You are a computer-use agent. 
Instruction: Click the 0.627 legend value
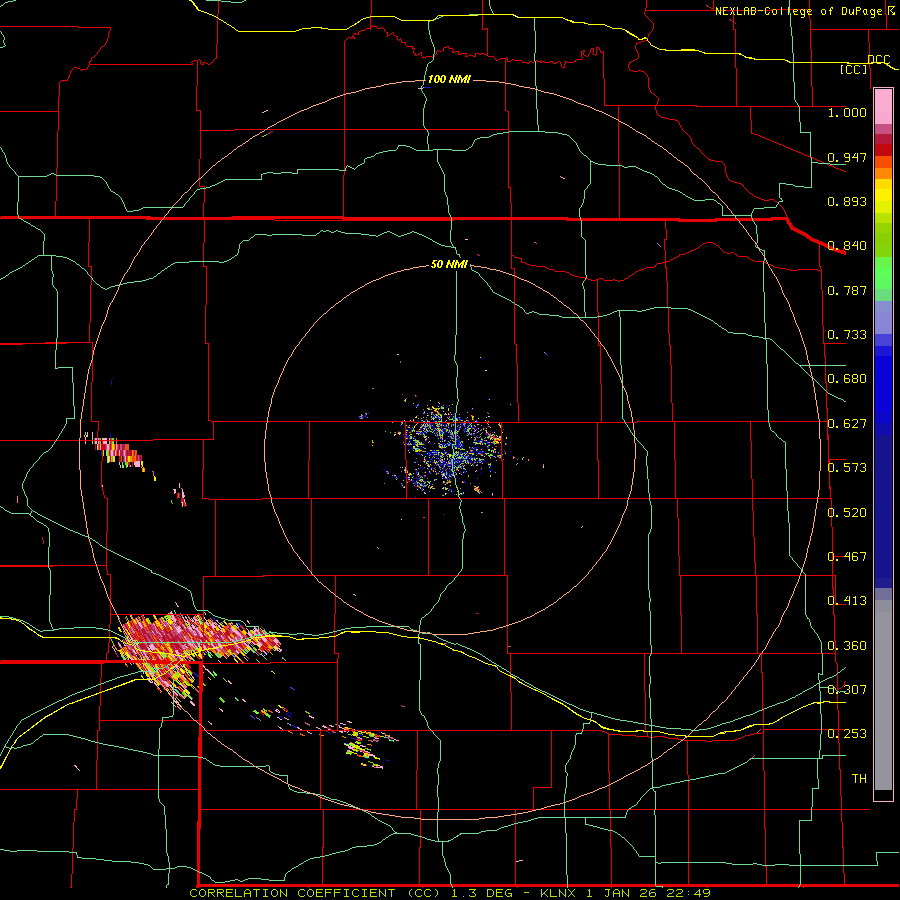pos(847,424)
